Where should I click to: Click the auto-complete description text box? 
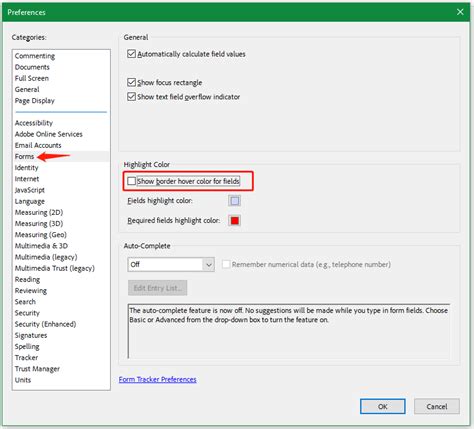tap(289, 331)
